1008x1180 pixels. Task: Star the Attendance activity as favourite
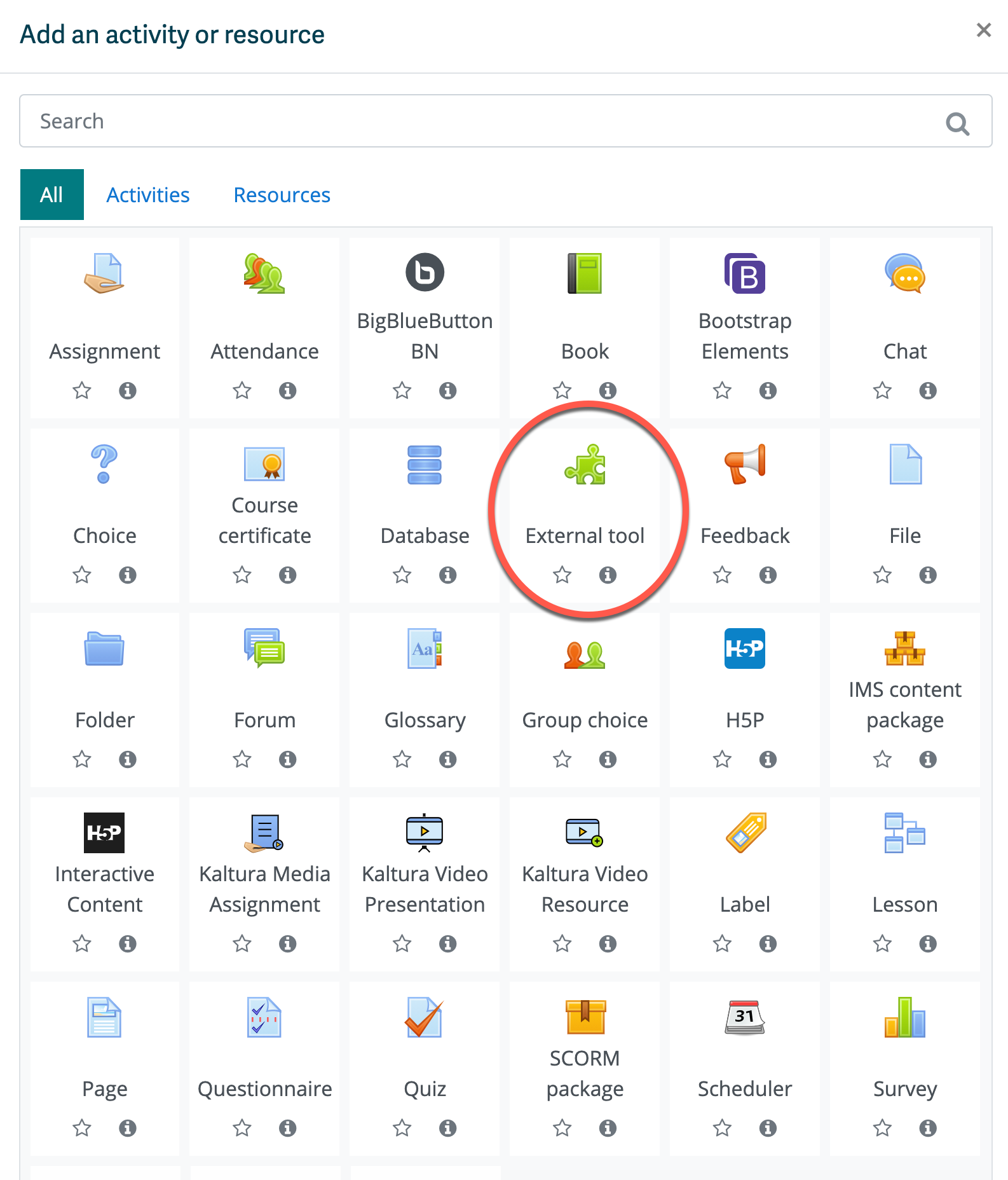pos(242,390)
